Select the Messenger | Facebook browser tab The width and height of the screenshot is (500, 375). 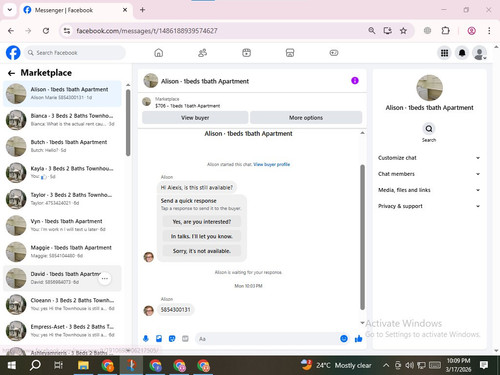click(x=76, y=10)
